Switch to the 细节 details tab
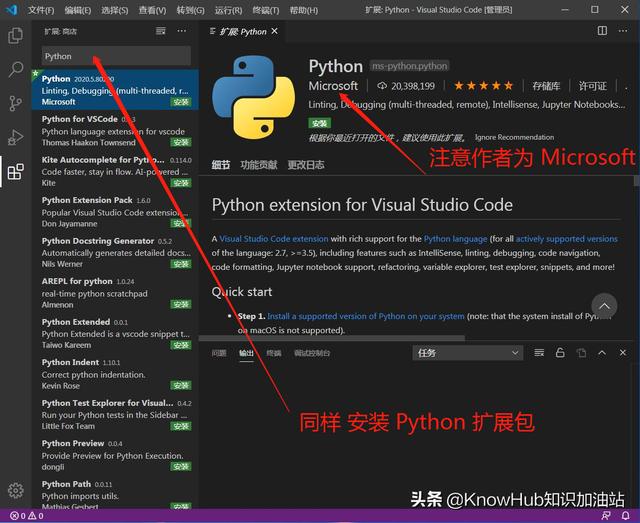This screenshot has height=523, width=640. [x=220, y=165]
